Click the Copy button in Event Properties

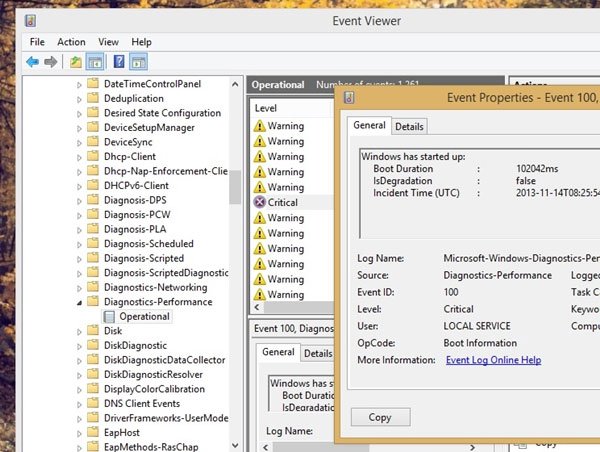coord(380,417)
